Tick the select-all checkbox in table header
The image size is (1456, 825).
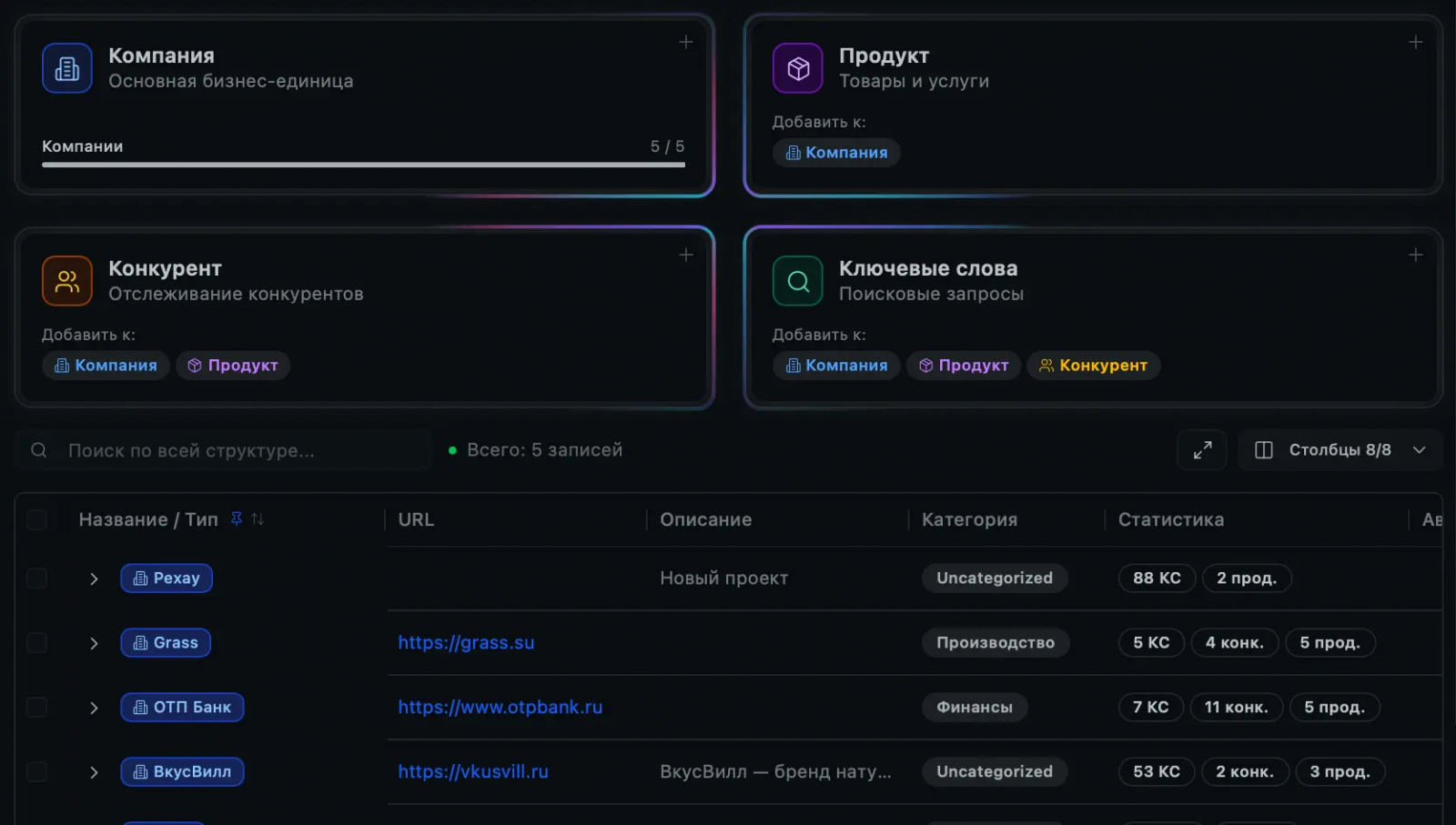pyautogui.click(x=37, y=520)
